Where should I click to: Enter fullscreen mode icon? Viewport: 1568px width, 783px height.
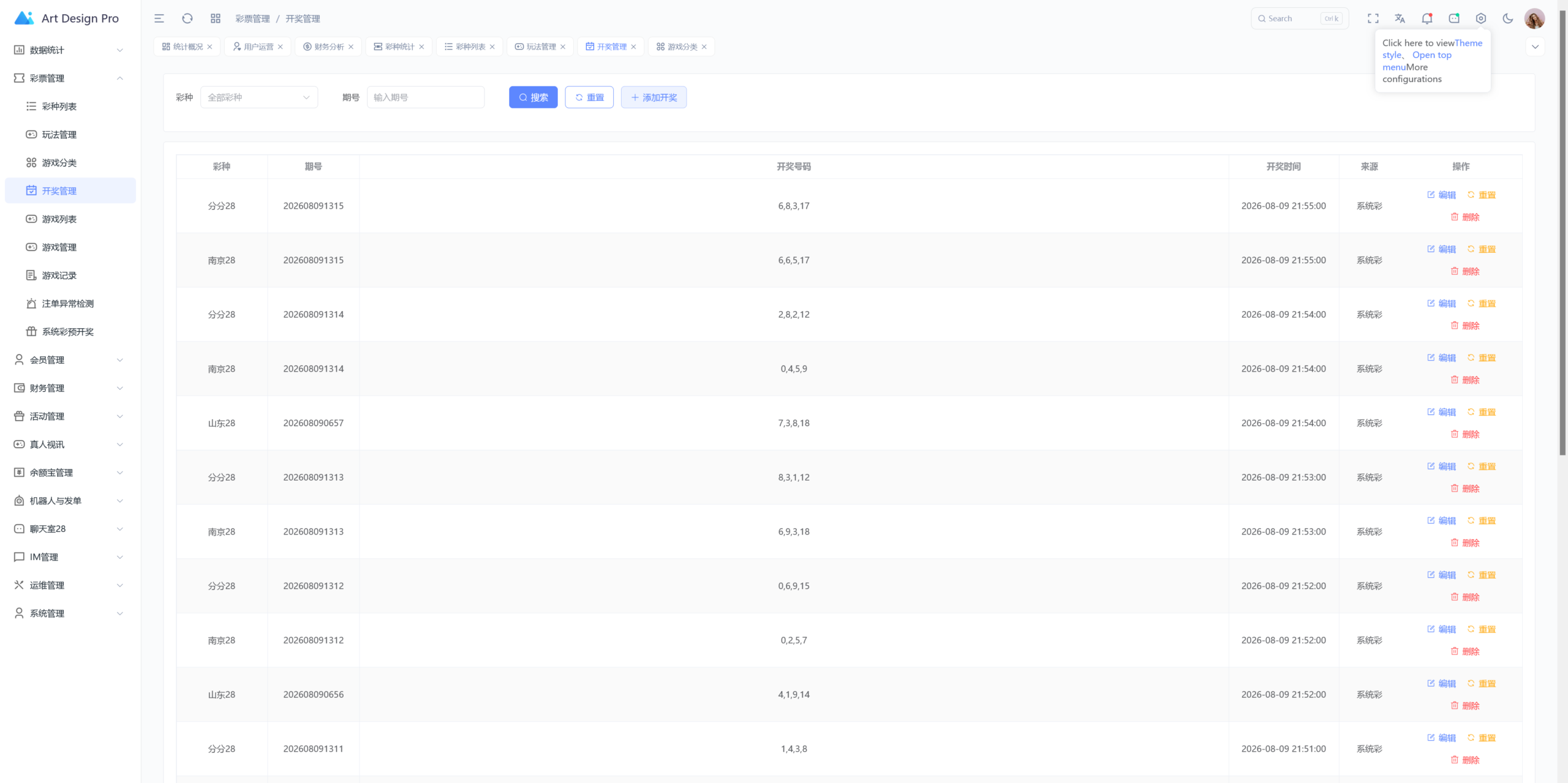click(1373, 18)
